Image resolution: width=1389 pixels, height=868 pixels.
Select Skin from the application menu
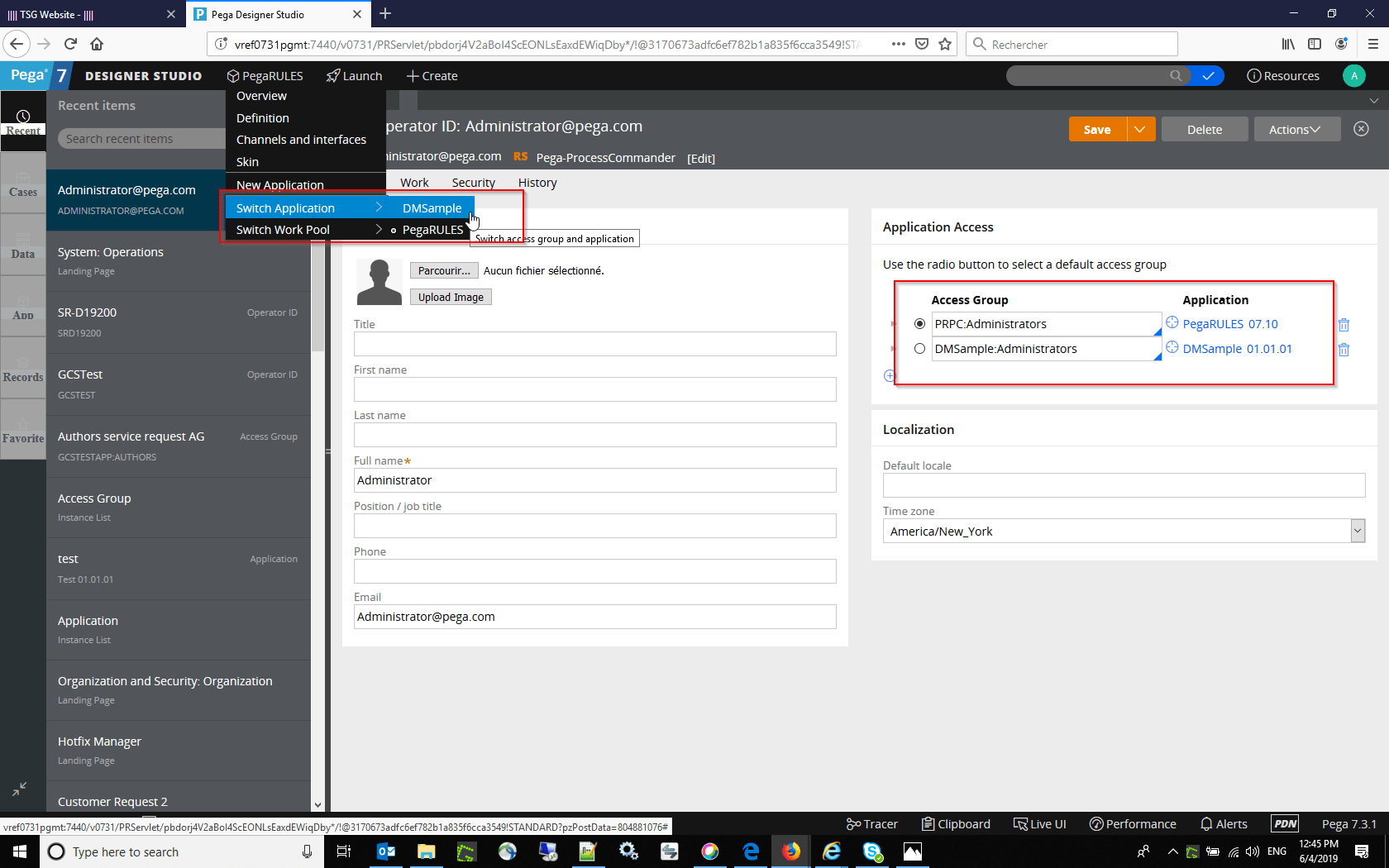[247, 162]
